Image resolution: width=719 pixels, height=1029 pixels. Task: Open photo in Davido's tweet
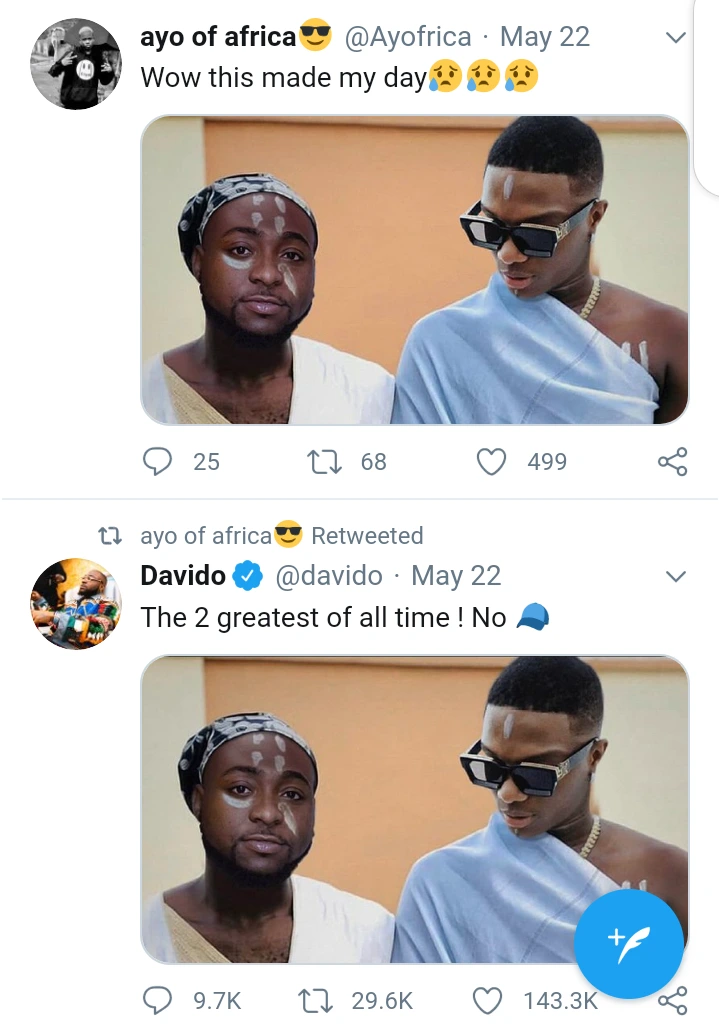pyautogui.click(x=414, y=810)
